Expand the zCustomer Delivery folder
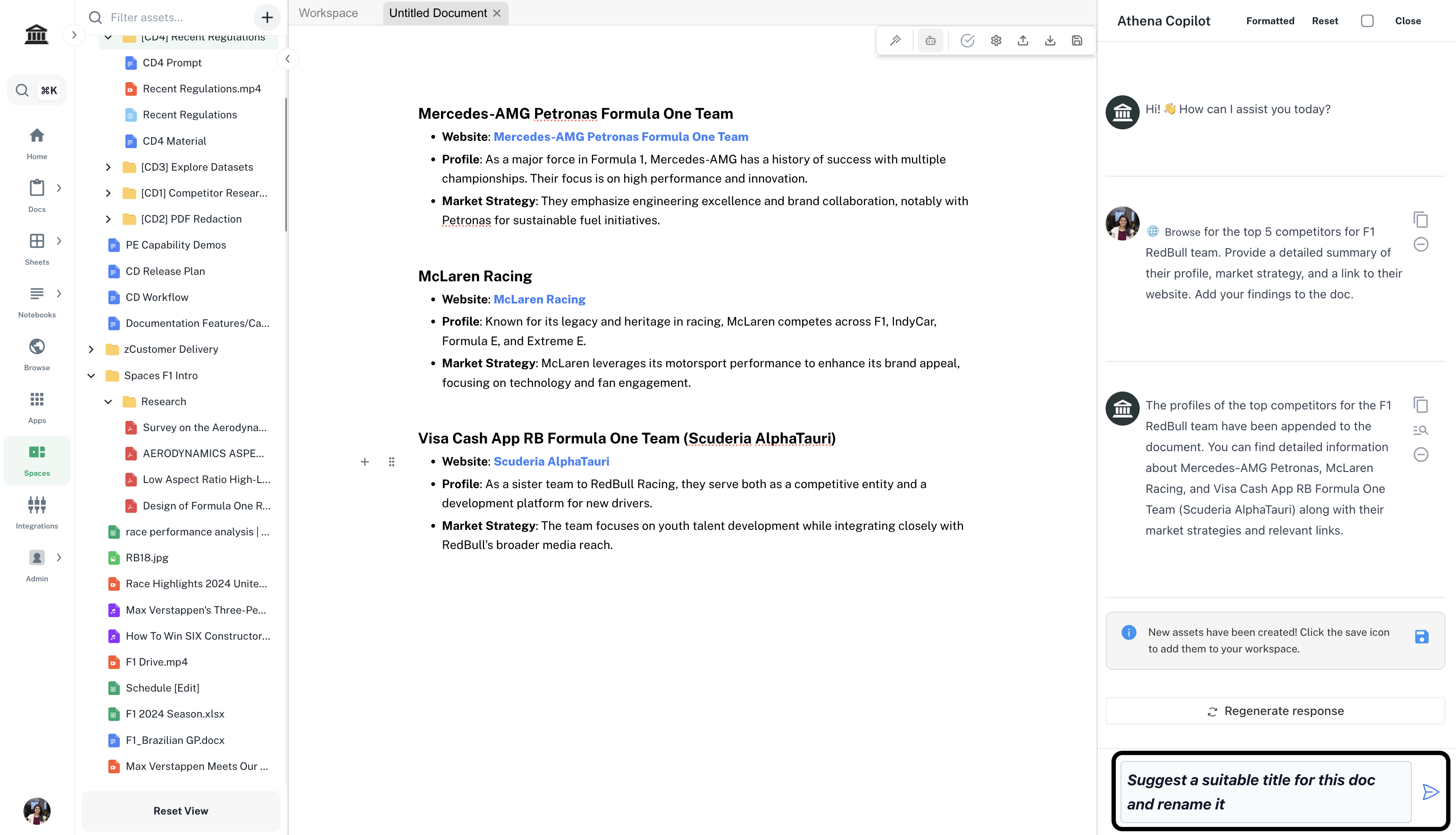 point(91,349)
